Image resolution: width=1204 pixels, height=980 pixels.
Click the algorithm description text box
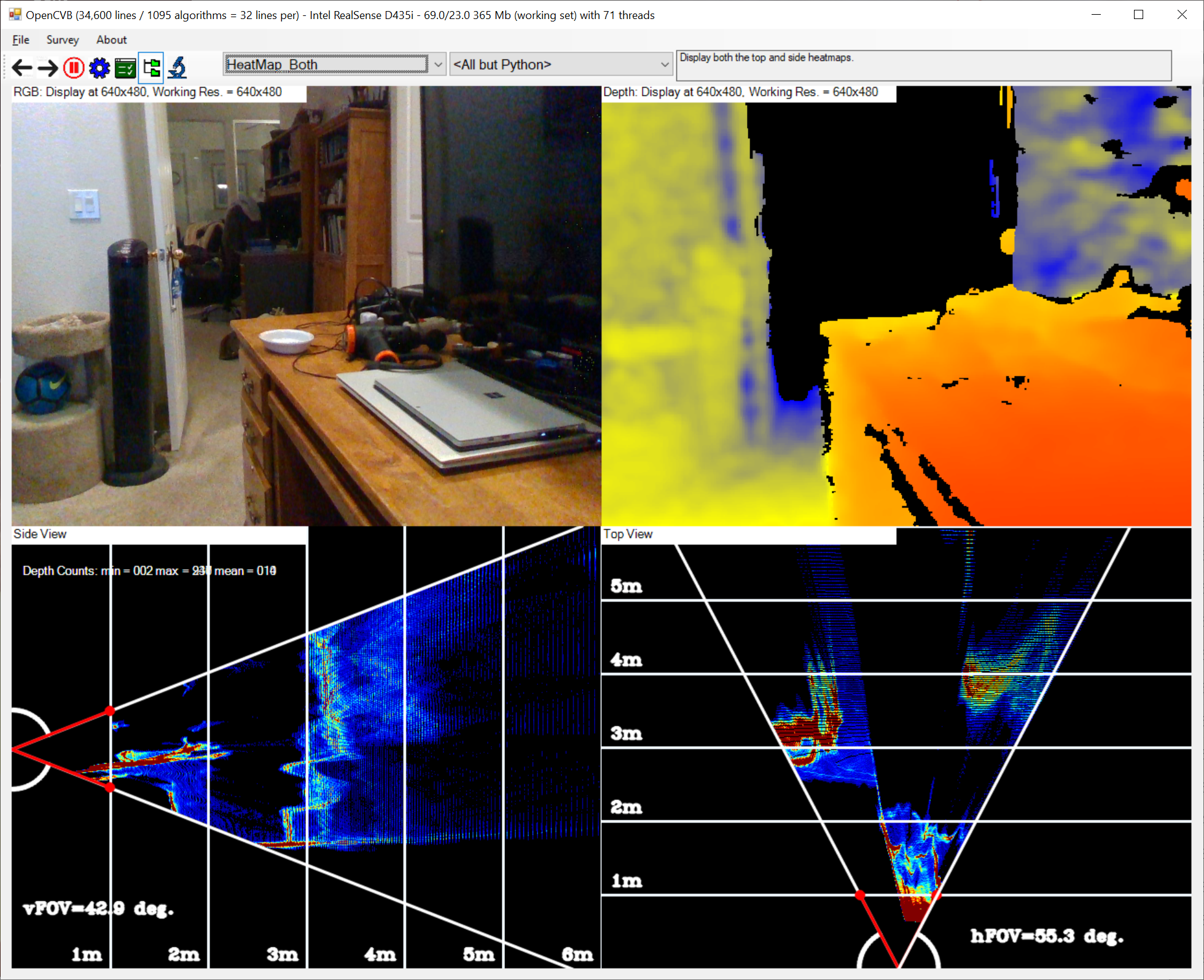pos(923,65)
